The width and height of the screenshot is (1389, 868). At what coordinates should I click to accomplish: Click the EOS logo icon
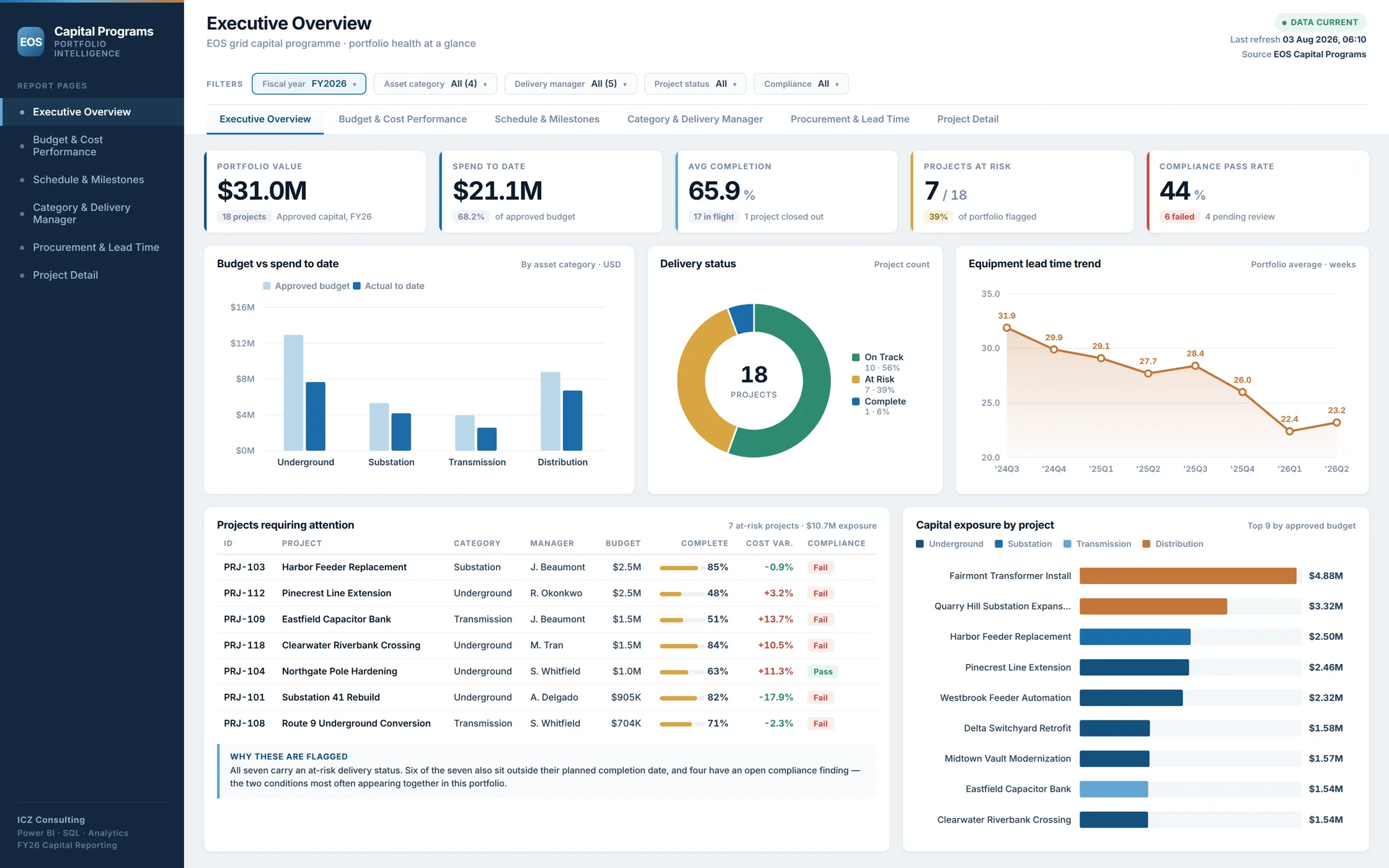pyautogui.click(x=30, y=42)
